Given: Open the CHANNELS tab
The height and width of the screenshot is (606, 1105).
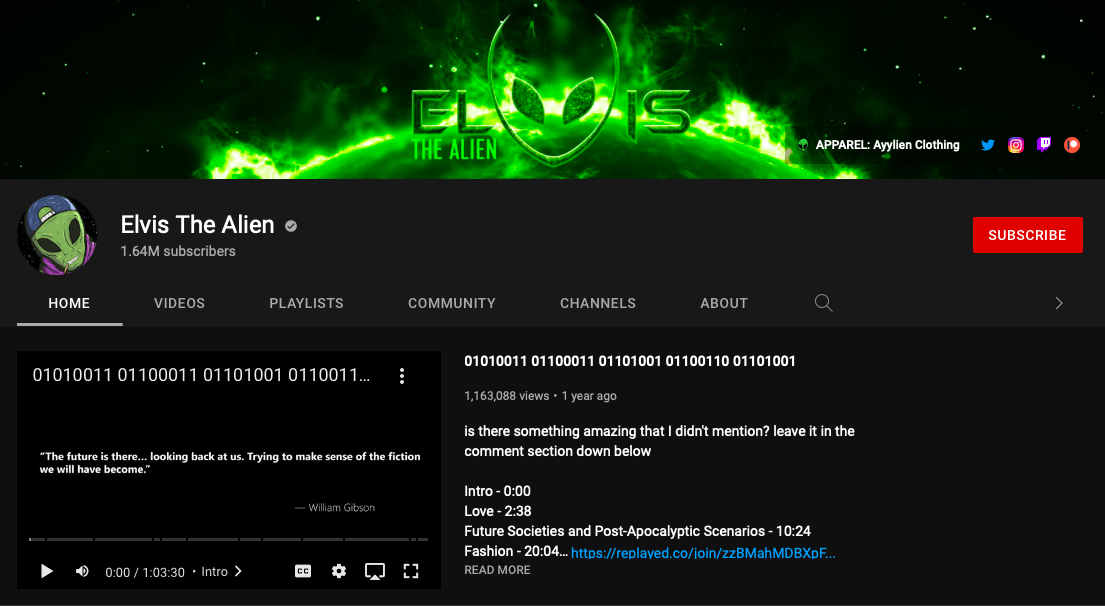Looking at the screenshot, I should tap(598, 304).
